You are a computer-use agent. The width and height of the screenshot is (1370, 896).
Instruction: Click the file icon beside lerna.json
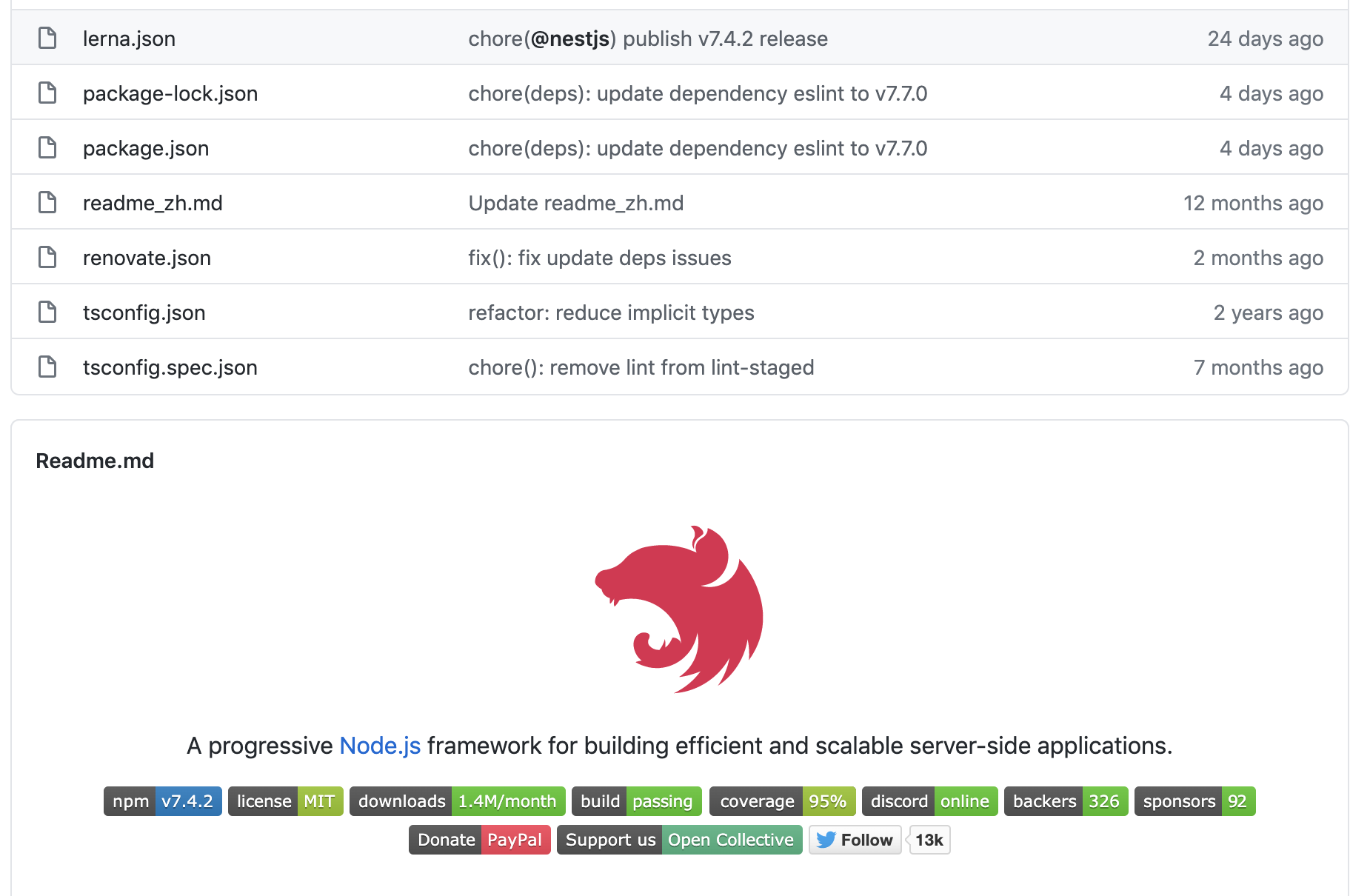coord(47,38)
